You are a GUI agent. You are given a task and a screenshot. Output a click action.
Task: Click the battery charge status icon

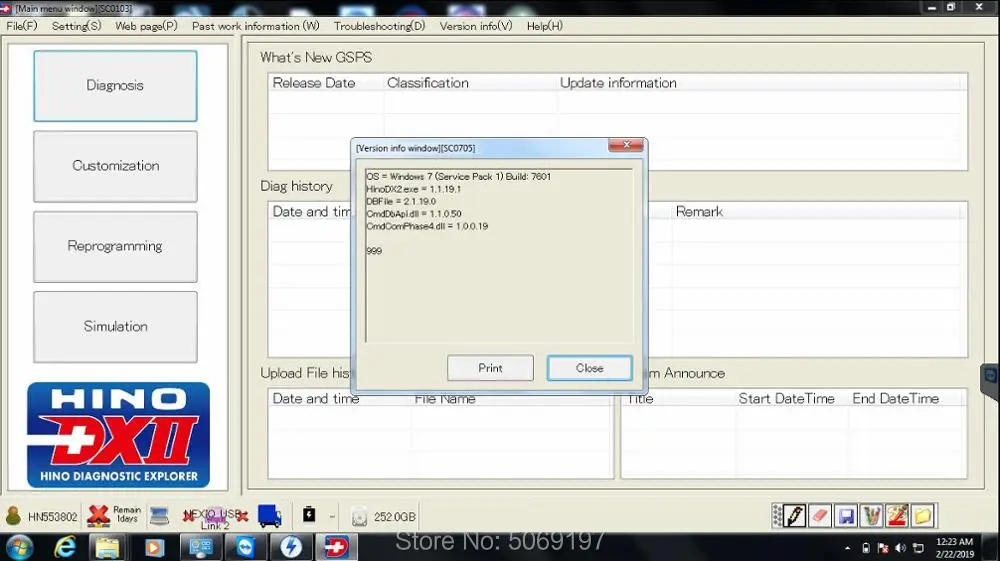(x=309, y=514)
